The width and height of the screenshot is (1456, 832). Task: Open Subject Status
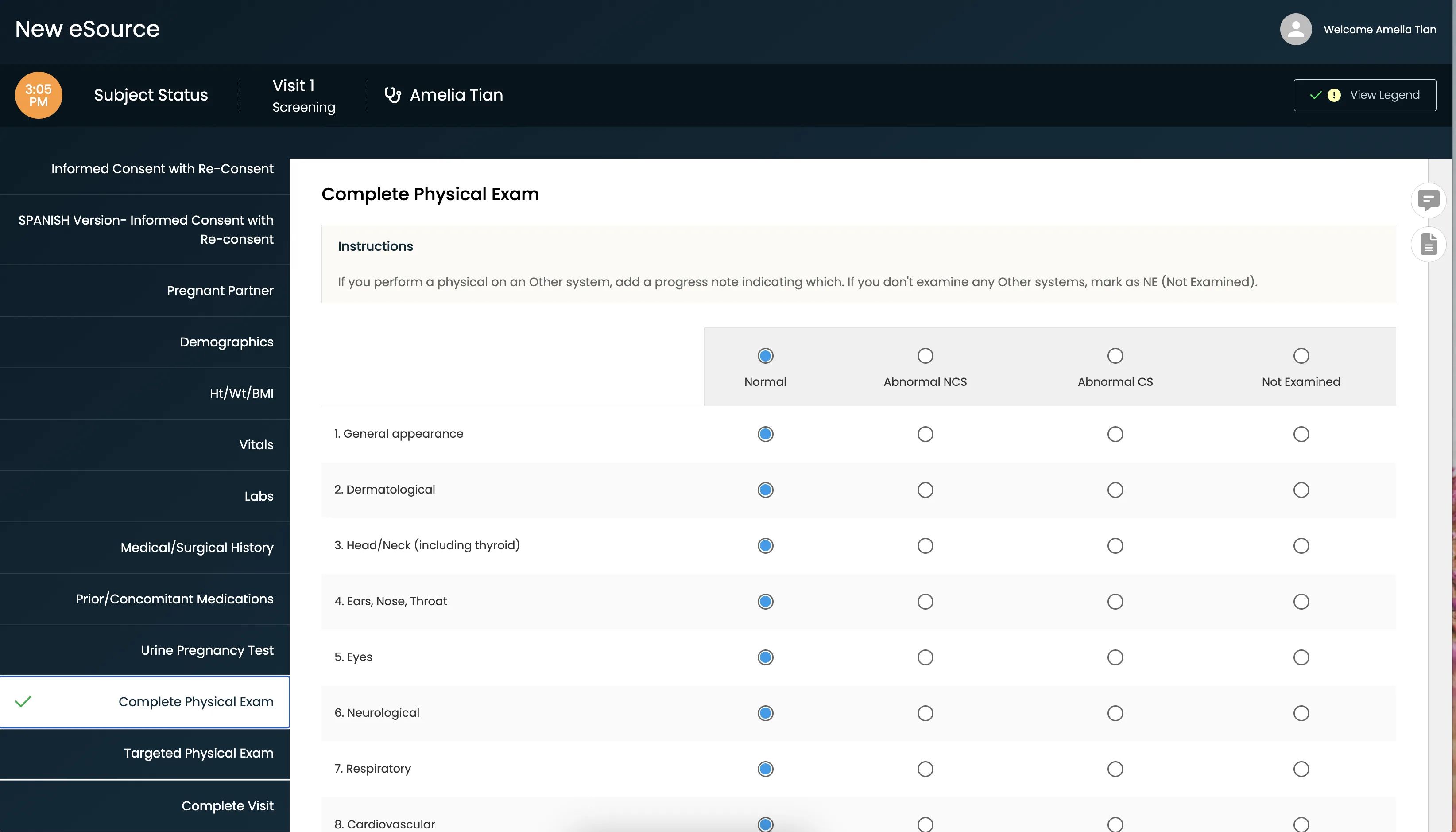coord(151,95)
